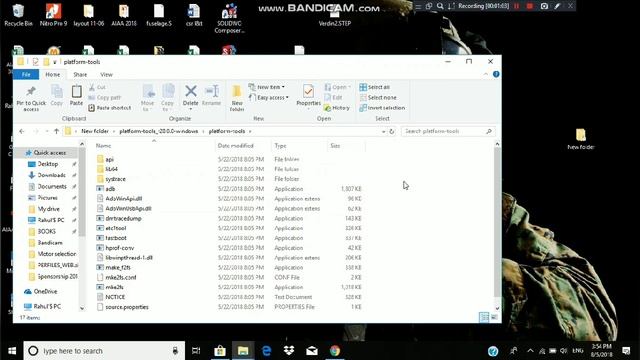Sort by Name column header

154,146
